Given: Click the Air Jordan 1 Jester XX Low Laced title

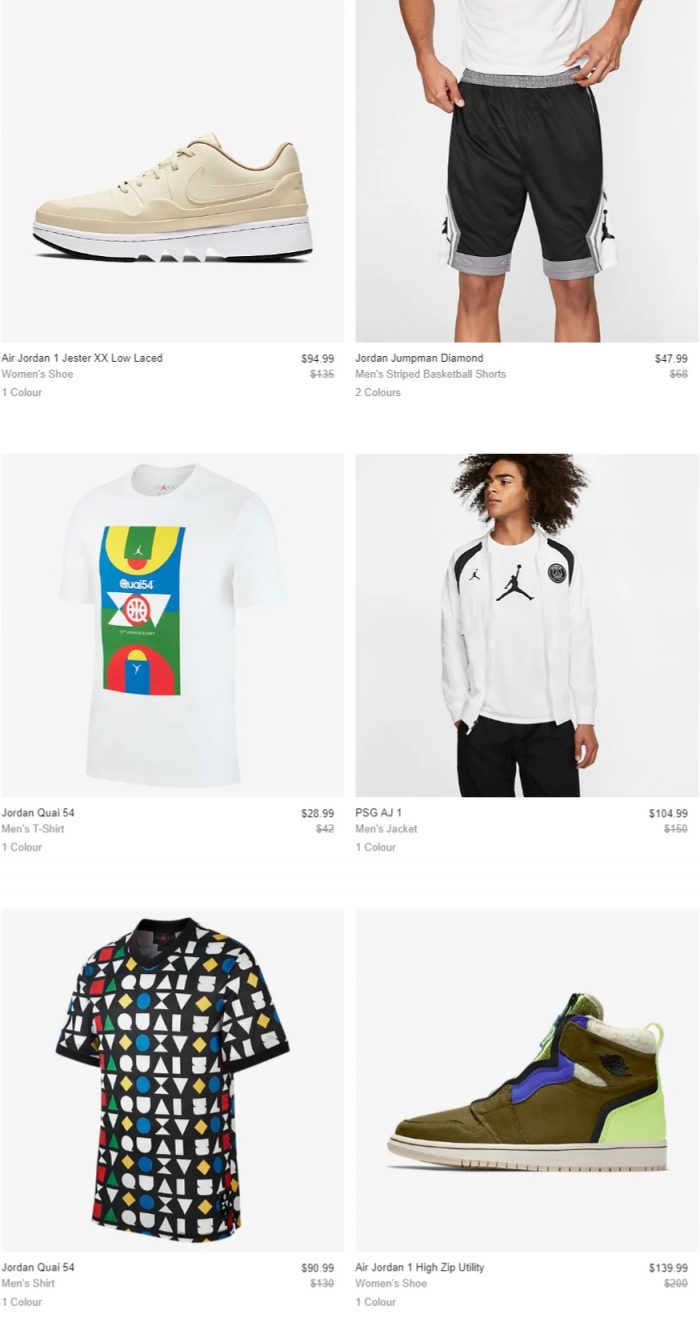Looking at the screenshot, I should click(82, 358).
